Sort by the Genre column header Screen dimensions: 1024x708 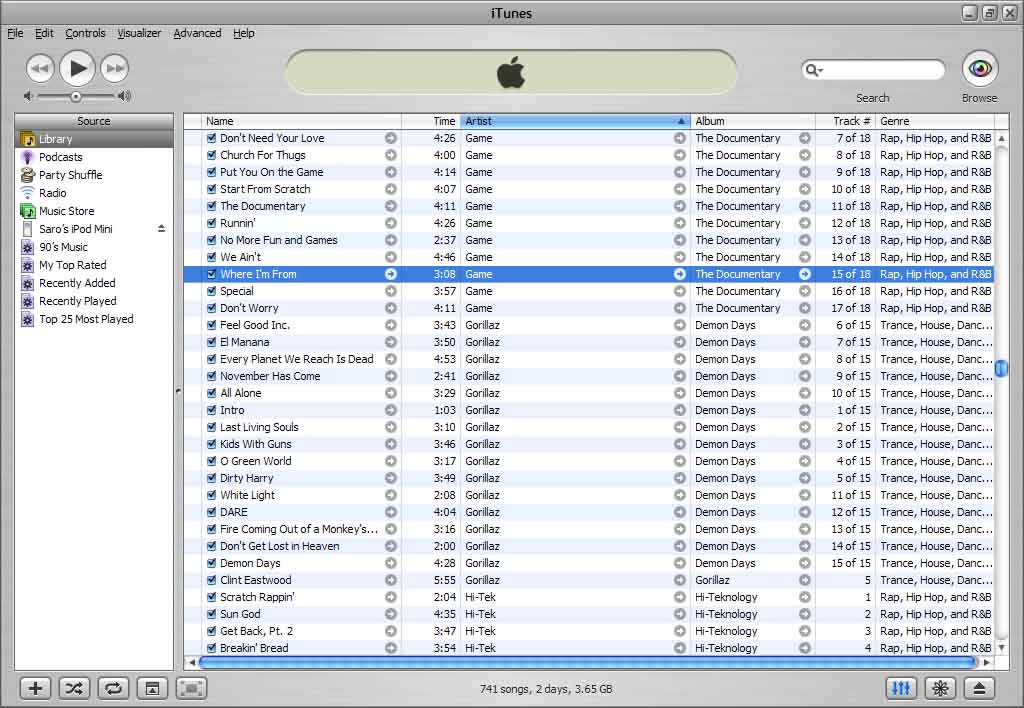pyautogui.click(x=935, y=121)
